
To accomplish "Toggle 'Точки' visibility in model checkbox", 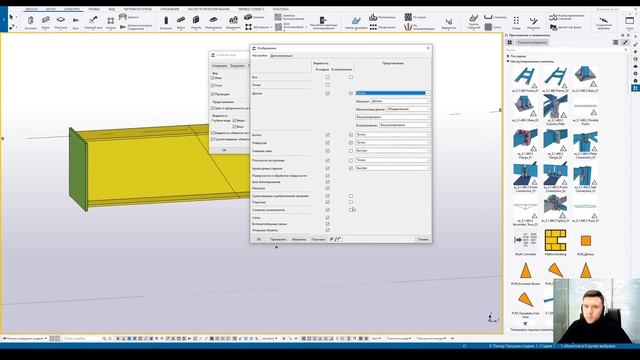I will (x=327, y=85).
